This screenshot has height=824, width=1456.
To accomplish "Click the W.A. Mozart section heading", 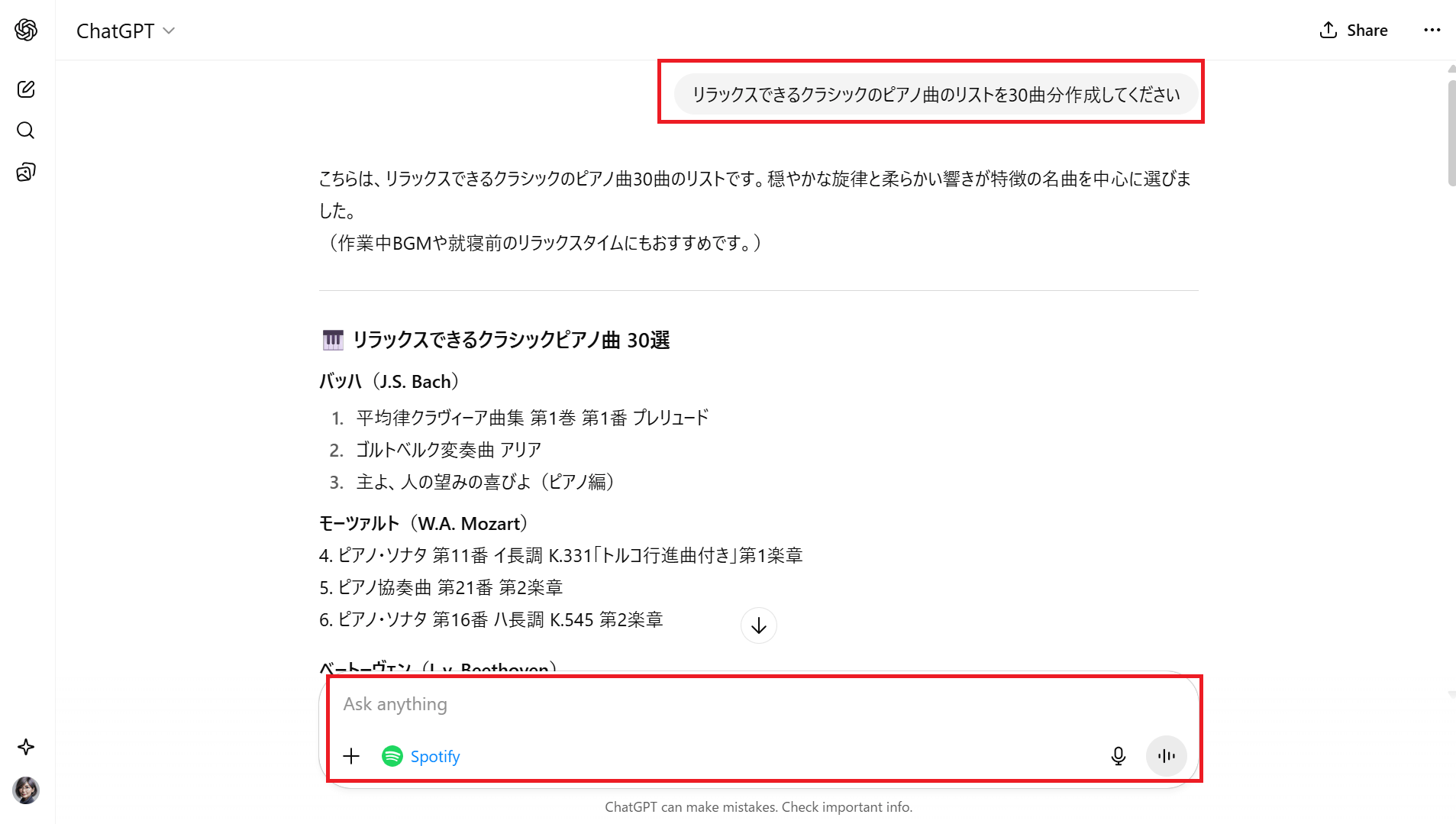I will pos(424,524).
